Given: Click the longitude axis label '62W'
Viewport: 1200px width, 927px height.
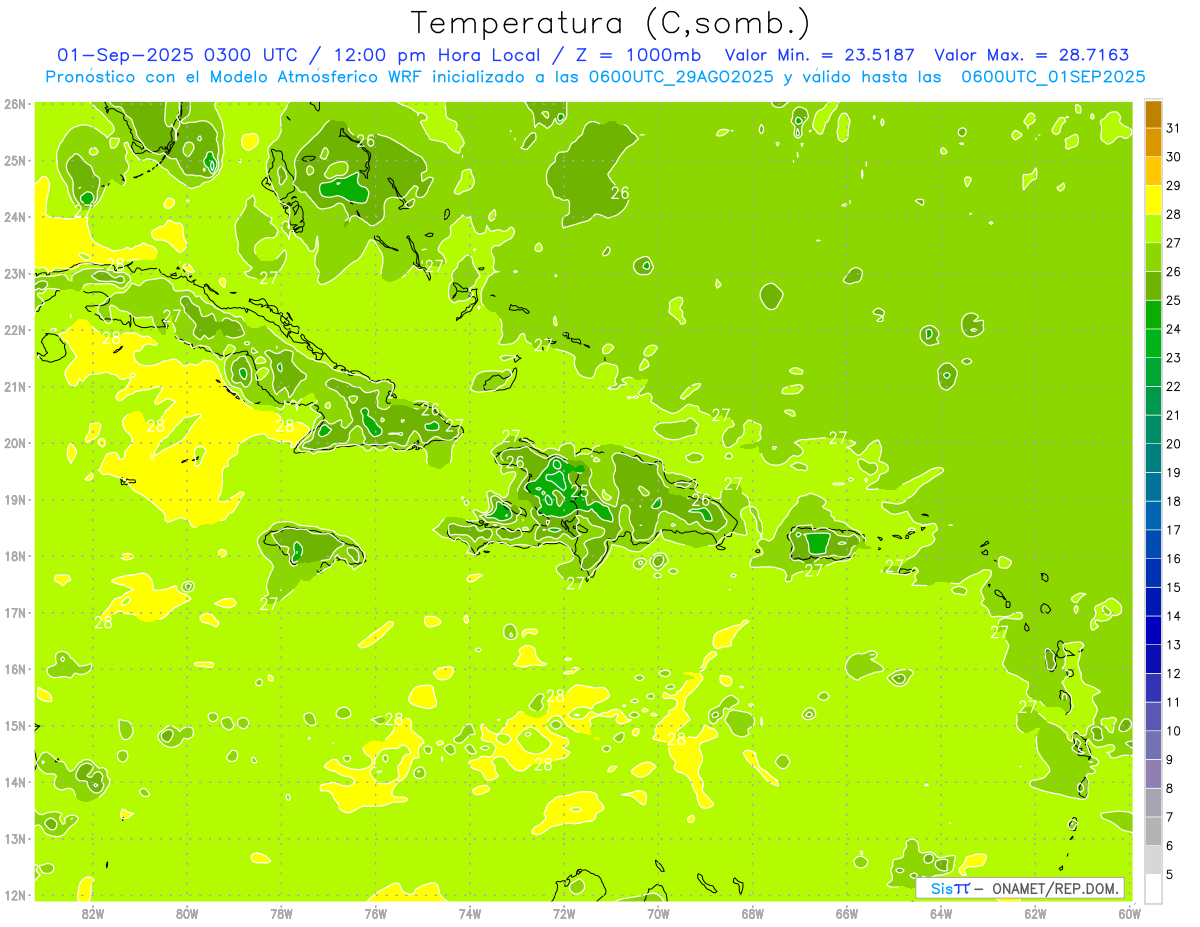Looking at the screenshot, I should pos(1036,913).
